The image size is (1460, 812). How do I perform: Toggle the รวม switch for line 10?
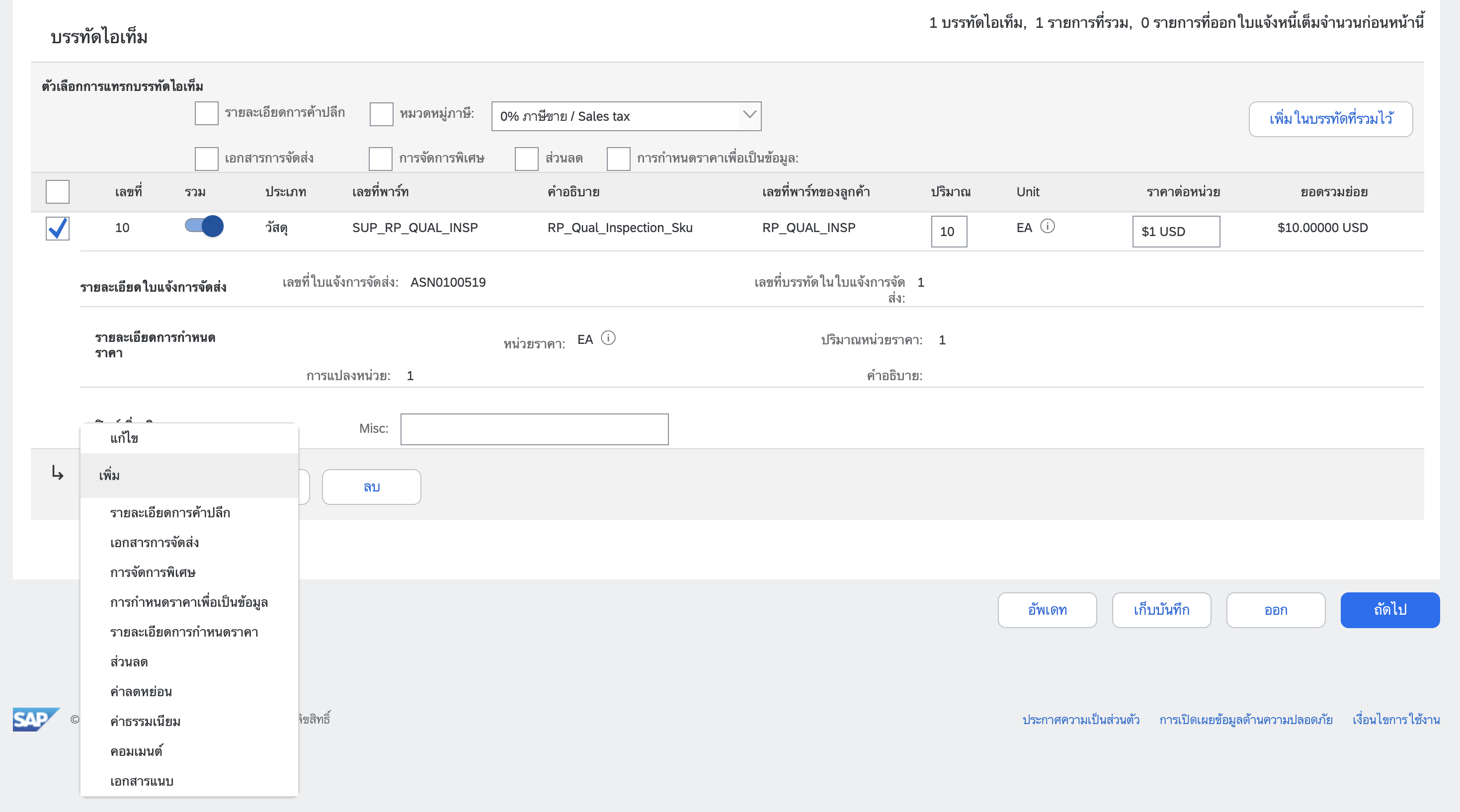(204, 227)
